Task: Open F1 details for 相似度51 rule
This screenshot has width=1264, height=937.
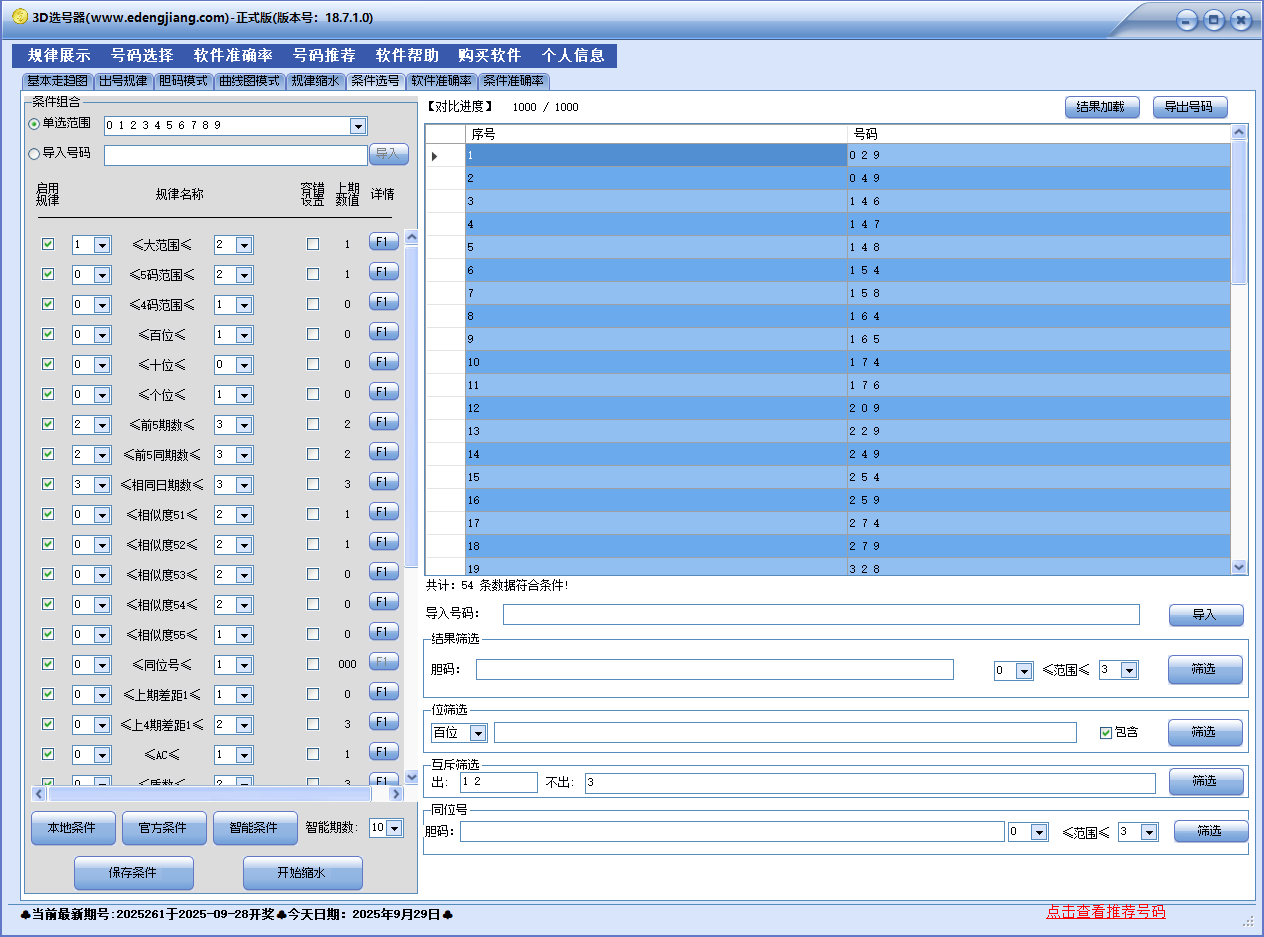Action: 384,512
